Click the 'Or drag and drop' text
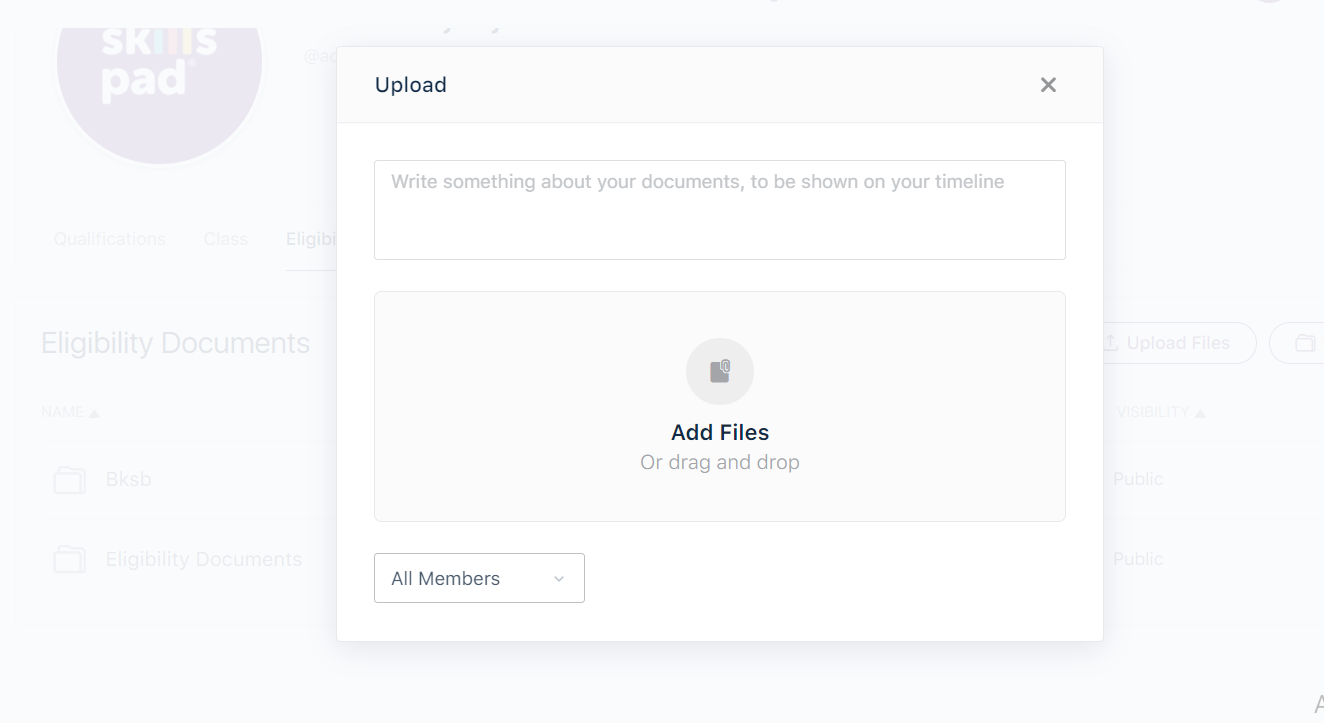 [720, 462]
